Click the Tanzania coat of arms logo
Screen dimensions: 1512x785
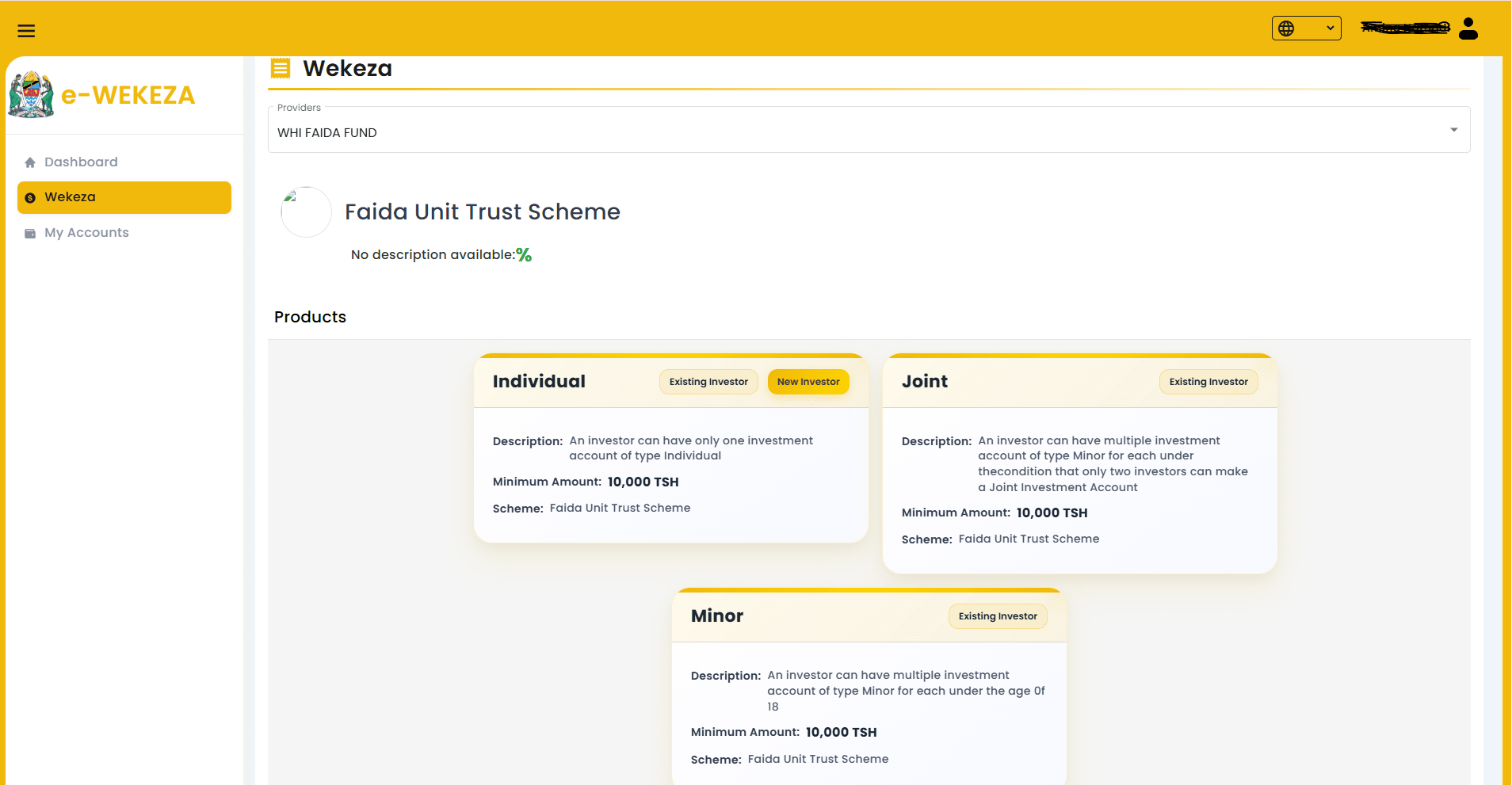click(x=31, y=95)
